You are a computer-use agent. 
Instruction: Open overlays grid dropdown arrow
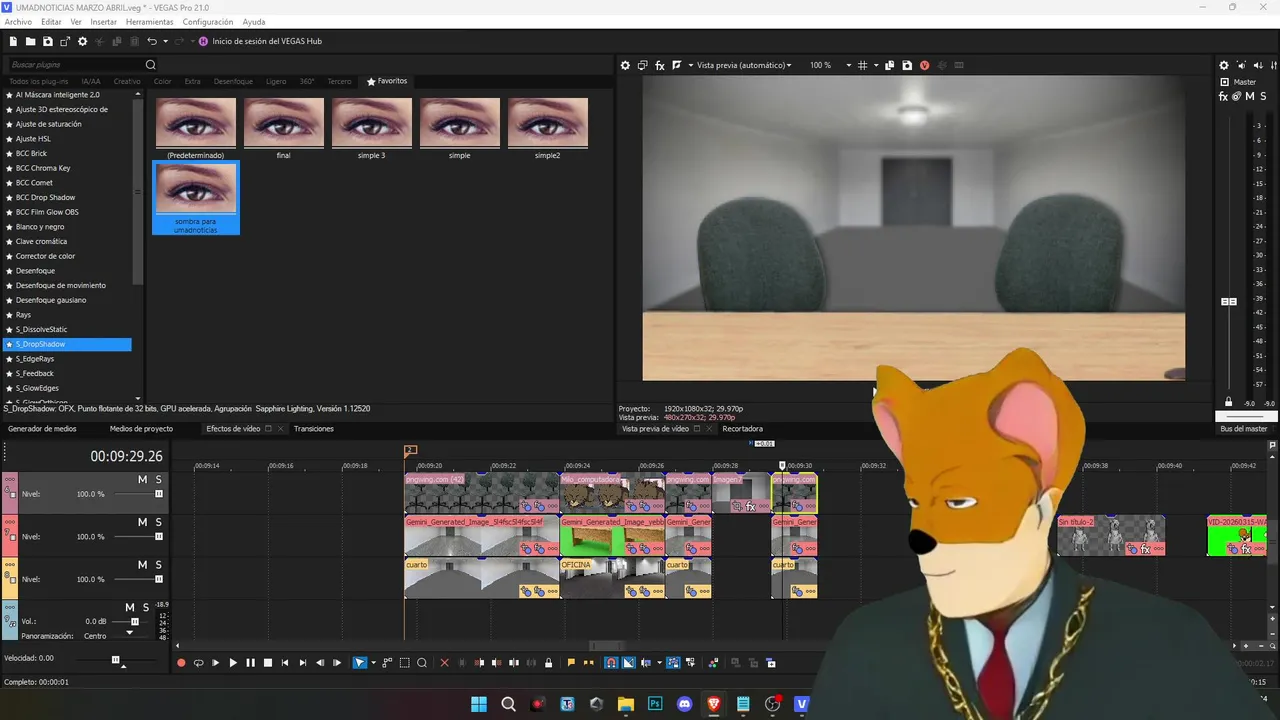click(x=876, y=65)
